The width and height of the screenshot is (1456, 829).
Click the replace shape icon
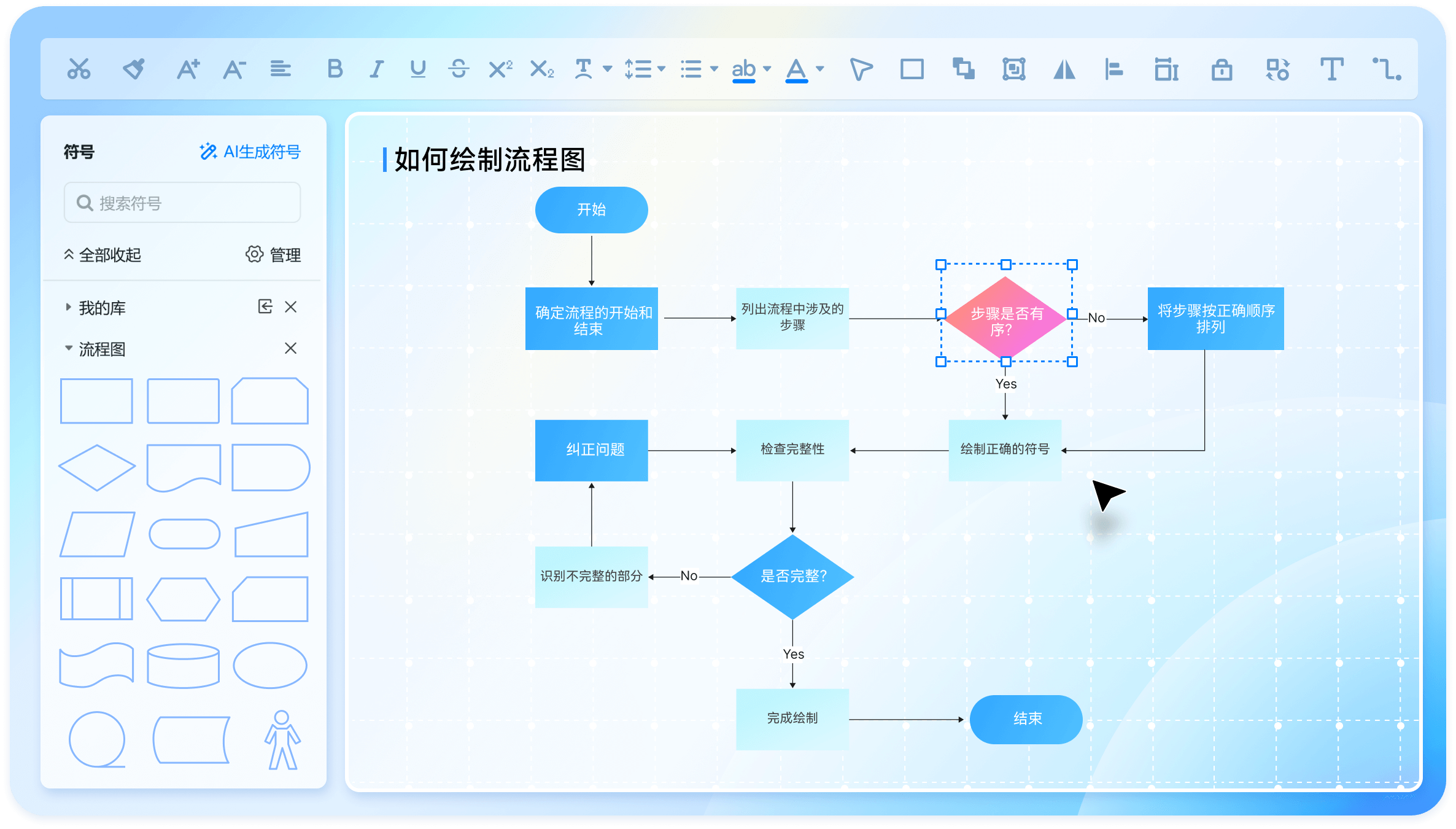click(x=1277, y=69)
